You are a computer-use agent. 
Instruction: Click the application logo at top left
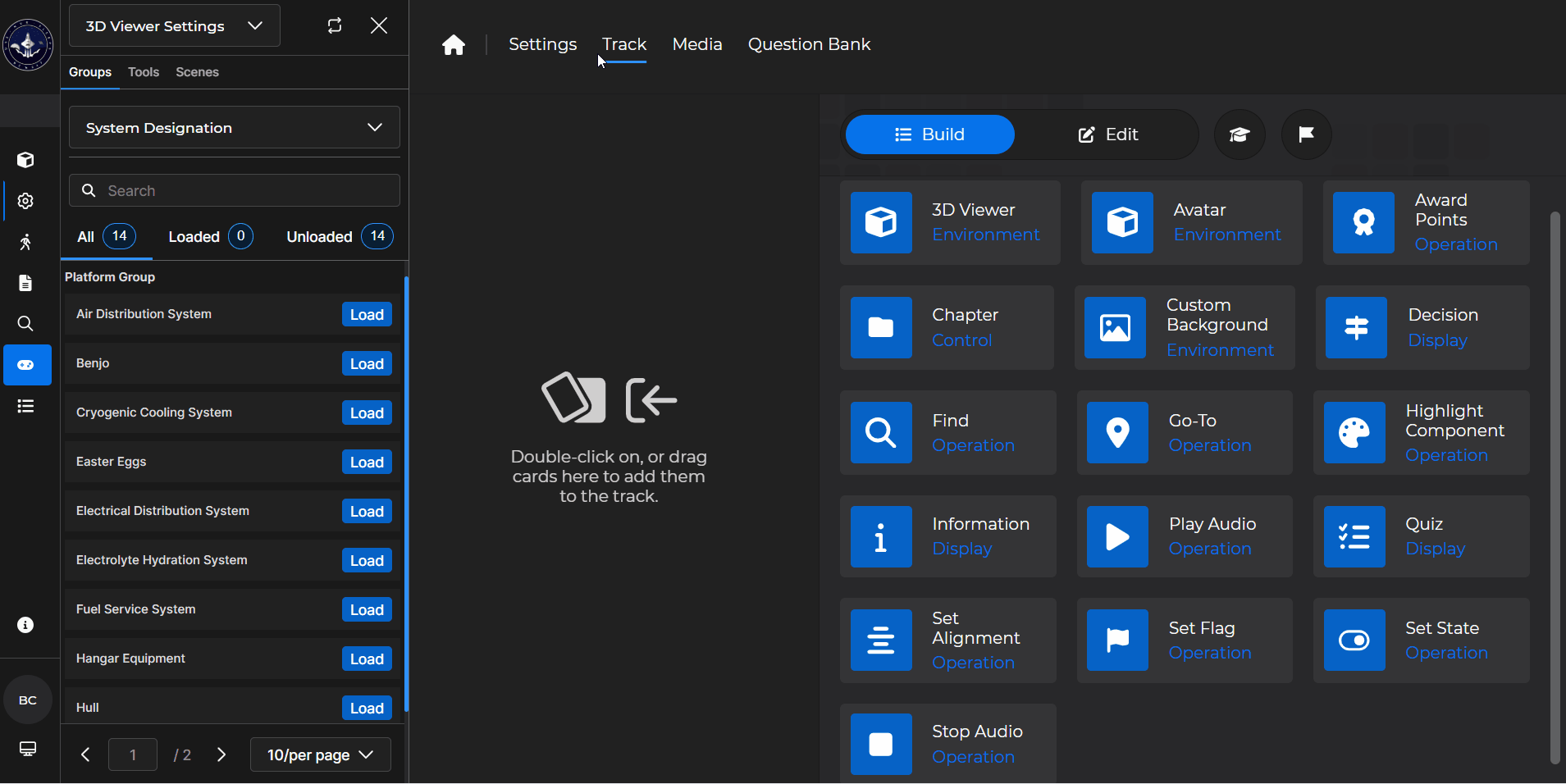click(x=28, y=44)
